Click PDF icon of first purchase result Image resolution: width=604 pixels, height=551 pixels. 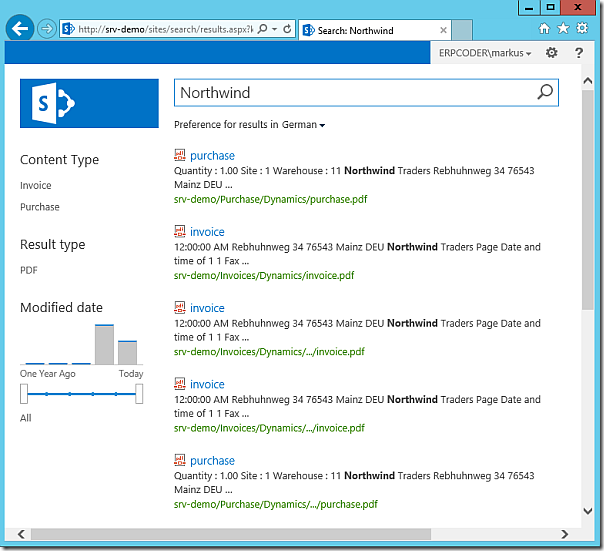pyautogui.click(x=180, y=155)
